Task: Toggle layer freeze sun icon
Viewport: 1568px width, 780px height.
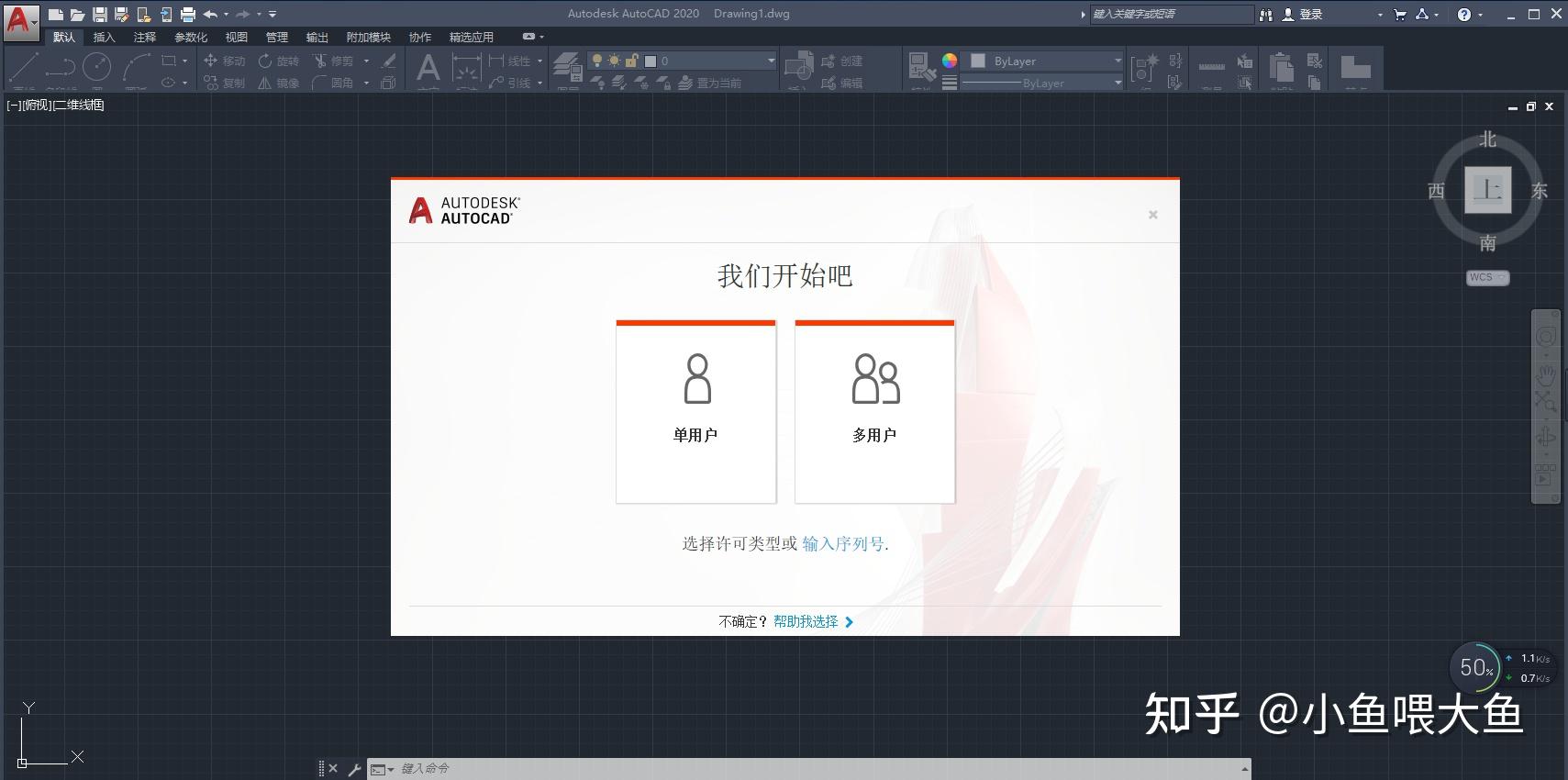Action: point(614,61)
